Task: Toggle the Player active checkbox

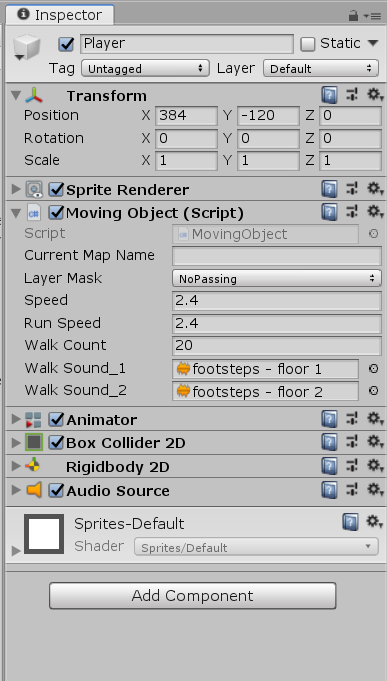Action: [x=66, y=44]
